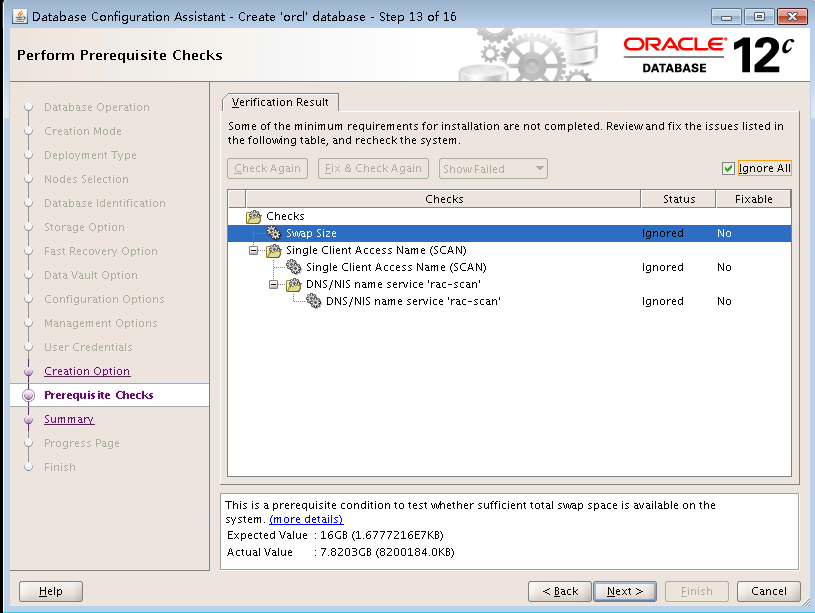Image resolution: width=815 pixels, height=613 pixels.
Task: Click the Fix & Check Again button
Action: click(x=373, y=168)
